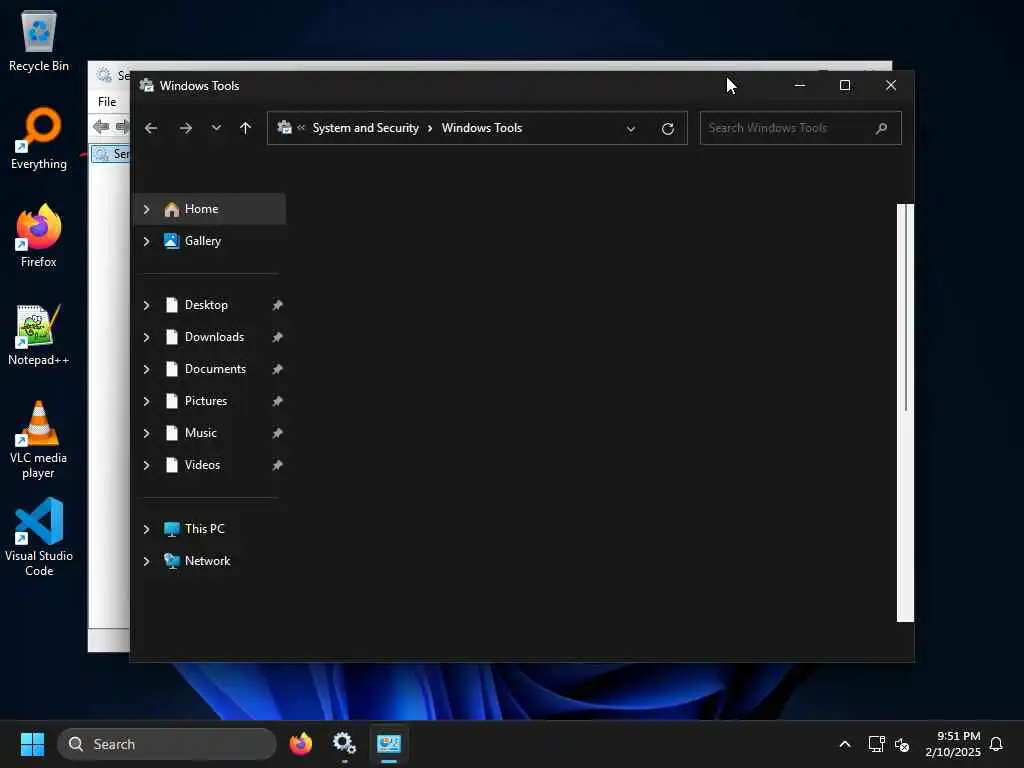Click the pin icon beside Documents
This screenshot has height=768, width=1024.
[278, 369]
